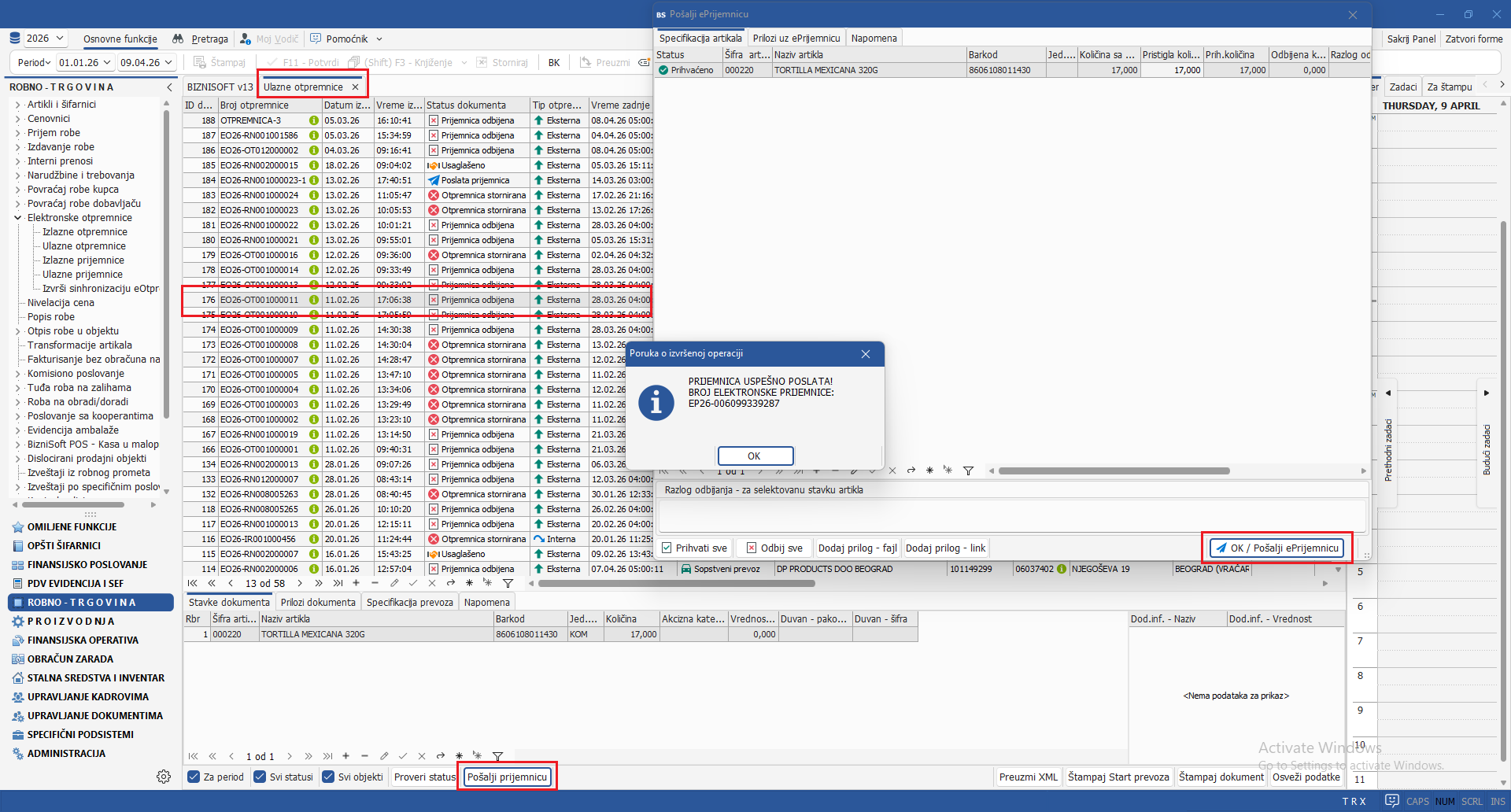Uncheck the Za period checkbox
The image size is (1511, 812).
click(194, 777)
